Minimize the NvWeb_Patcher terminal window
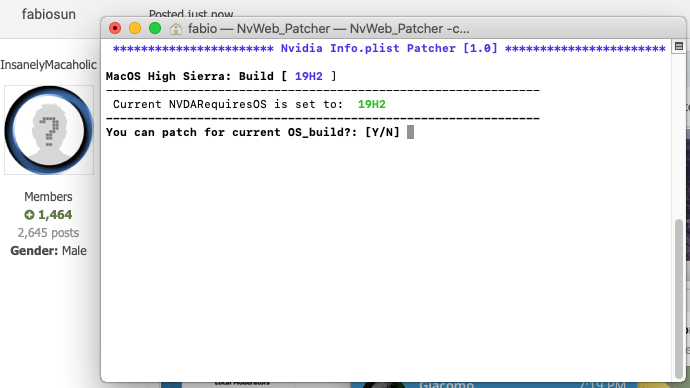The image size is (690, 388). click(135, 29)
